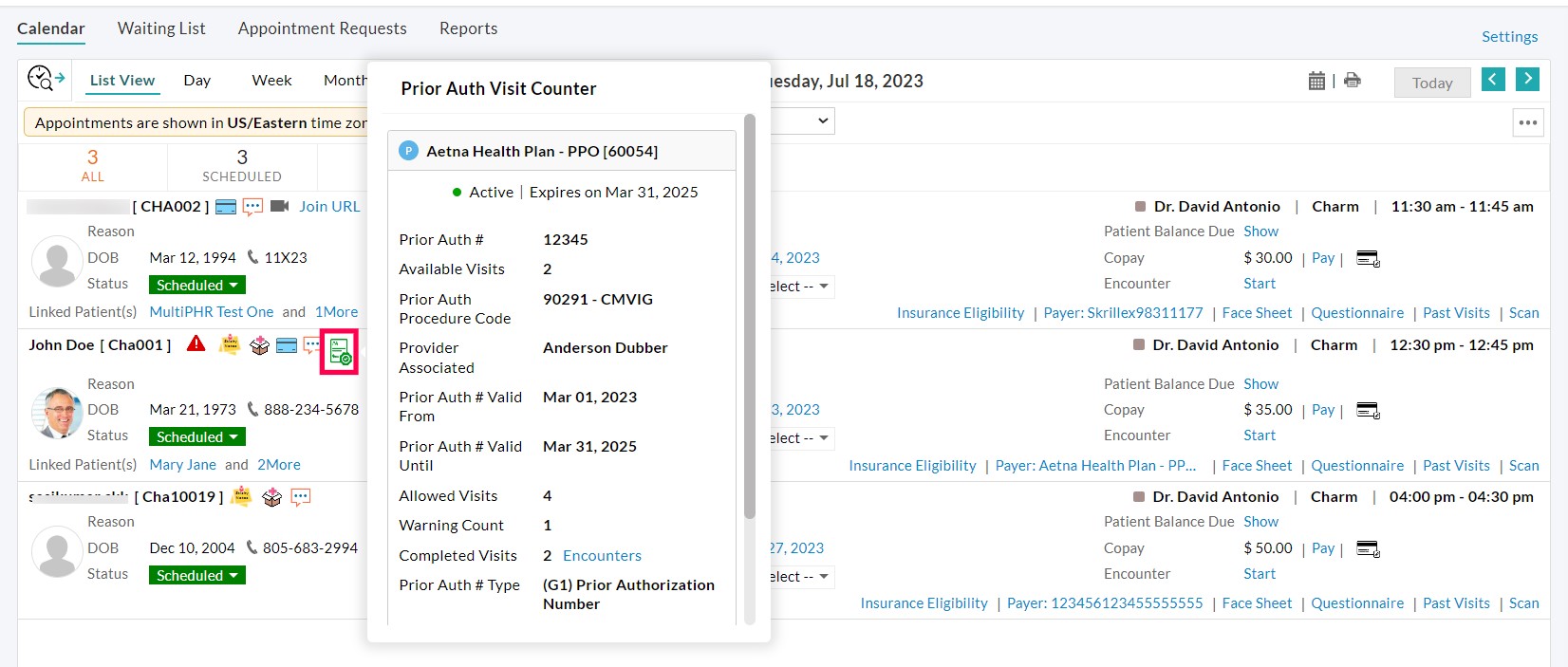Viewport: 1568px width, 667px height.
Task: Open Encounters link in prior auth popup
Action: pyautogui.click(x=602, y=555)
